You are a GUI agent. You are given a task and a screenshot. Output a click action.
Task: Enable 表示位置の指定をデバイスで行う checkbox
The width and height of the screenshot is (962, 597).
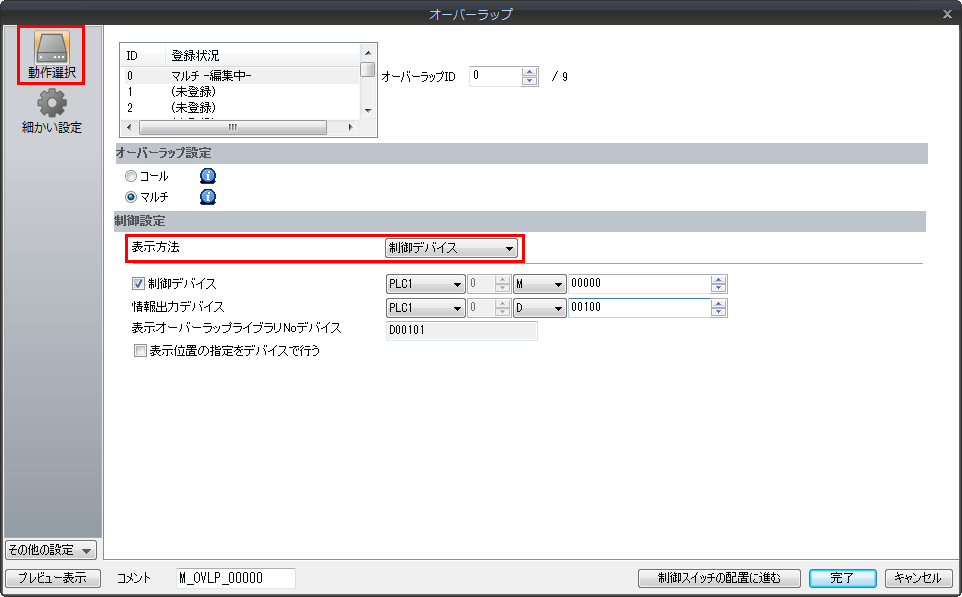(139, 351)
